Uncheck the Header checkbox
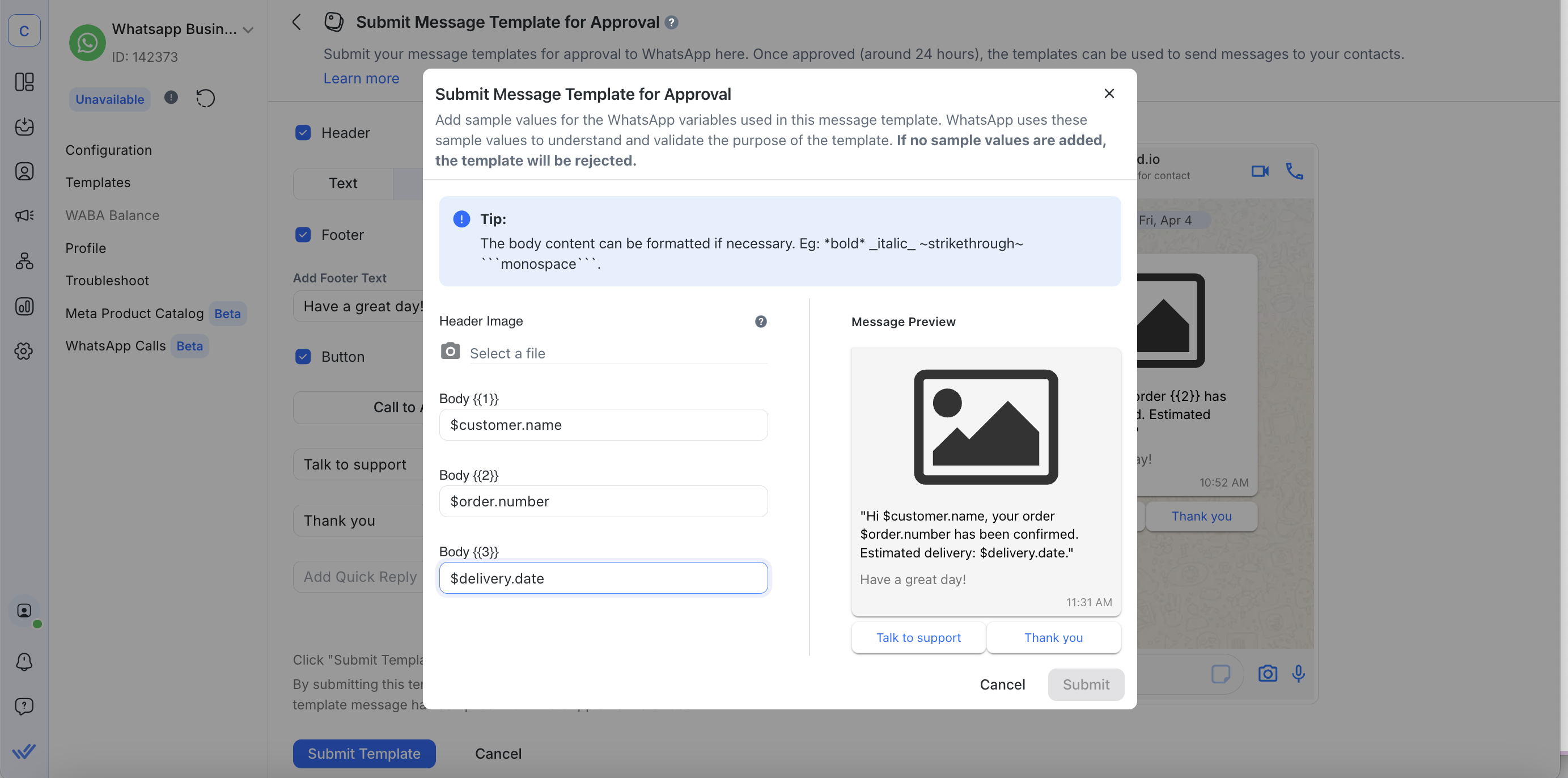Viewport: 1568px width, 778px height. (303, 132)
